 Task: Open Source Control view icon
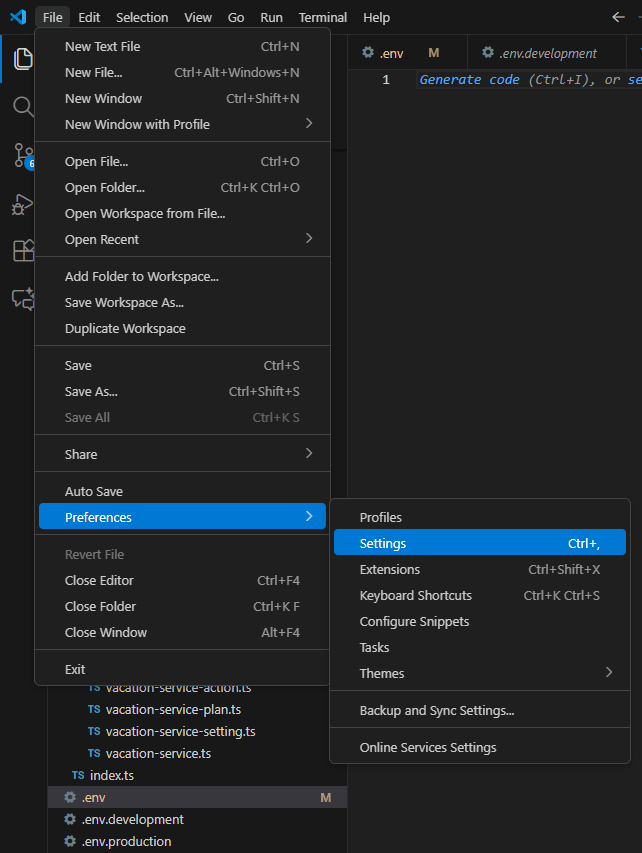[x=22, y=155]
